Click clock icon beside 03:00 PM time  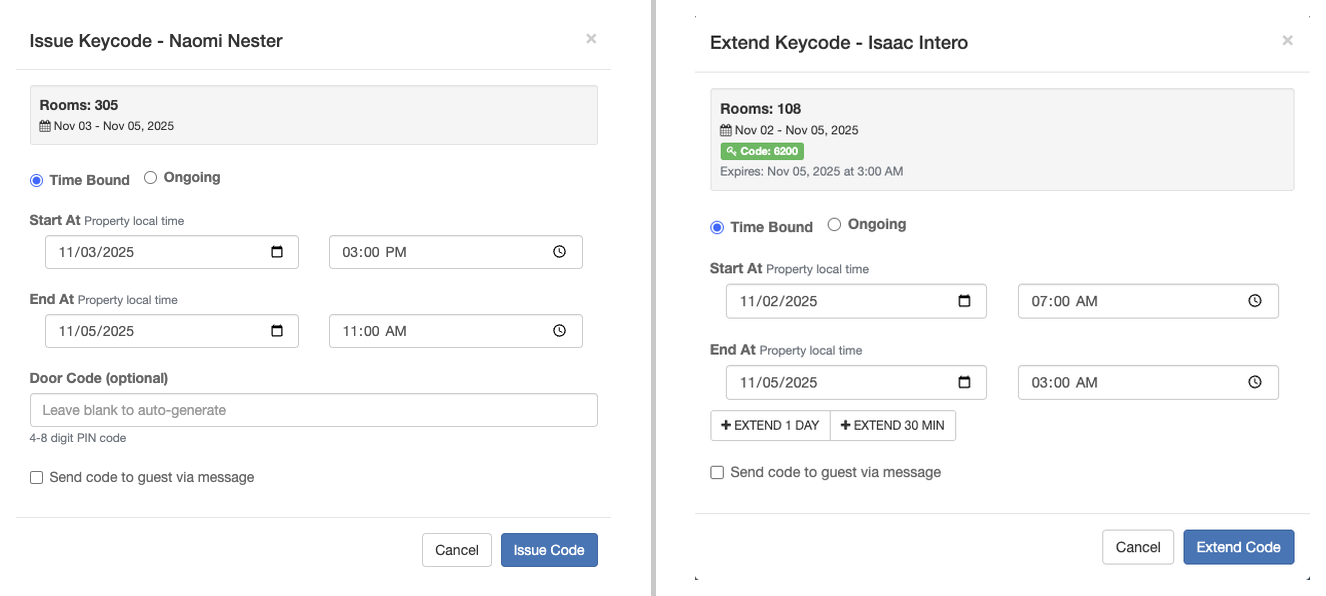click(x=560, y=252)
